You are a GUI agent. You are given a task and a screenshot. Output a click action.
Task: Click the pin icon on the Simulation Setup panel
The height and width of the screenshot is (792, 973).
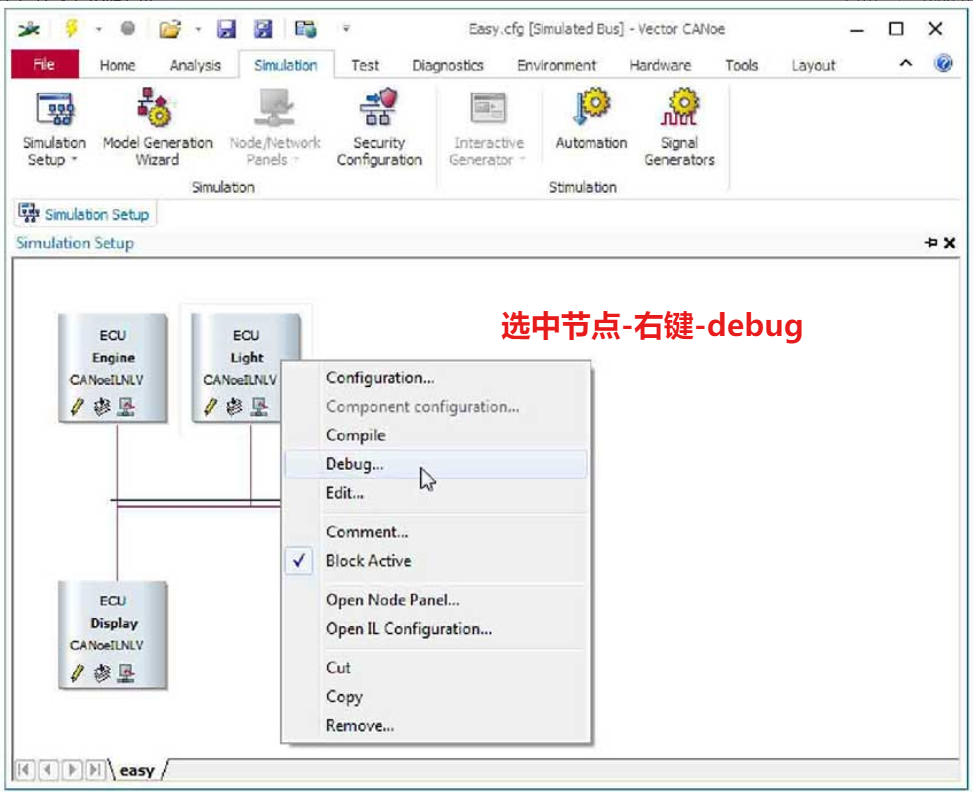pyautogui.click(x=931, y=242)
